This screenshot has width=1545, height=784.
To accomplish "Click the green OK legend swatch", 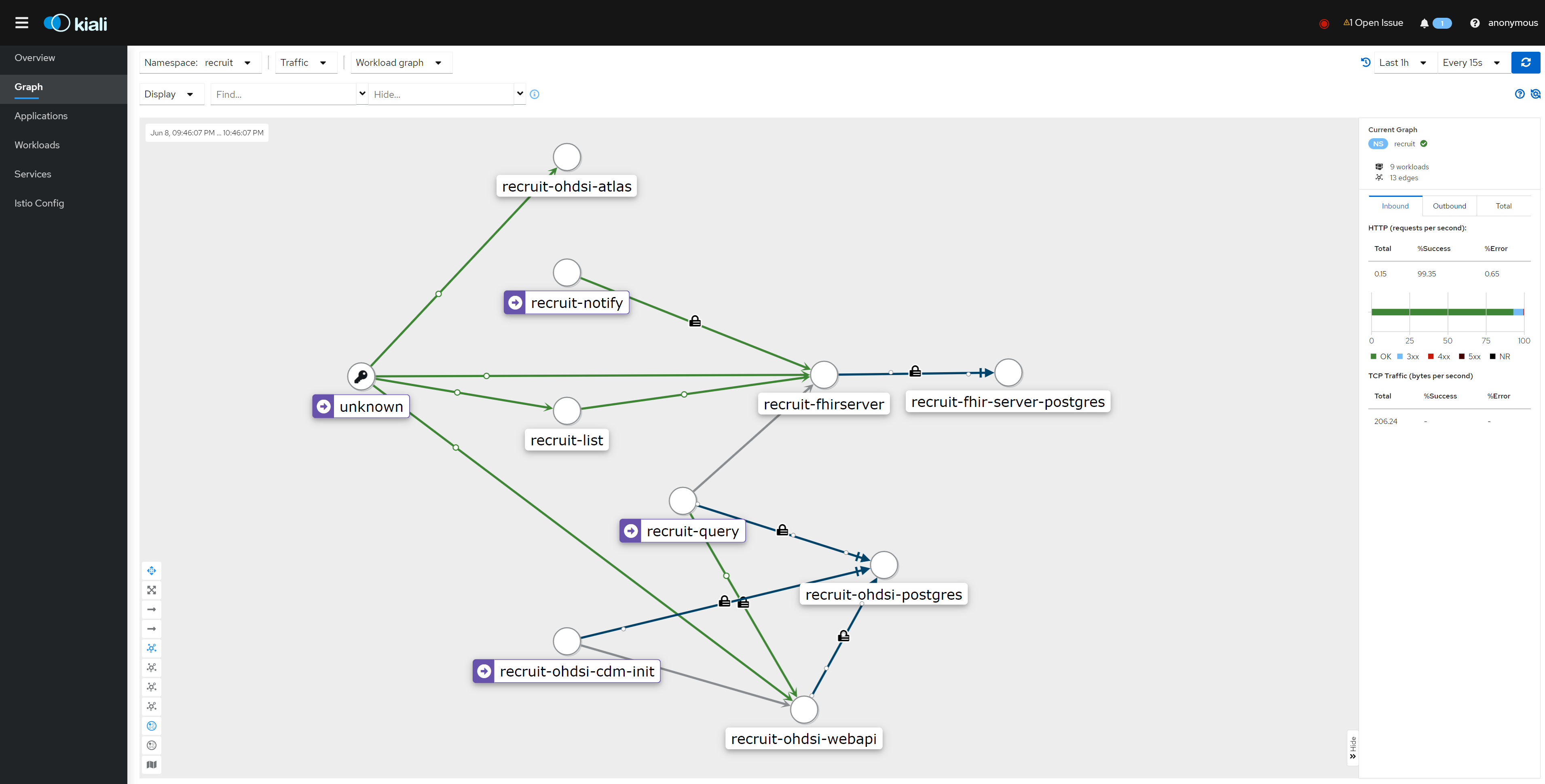I will [1374, 356].
